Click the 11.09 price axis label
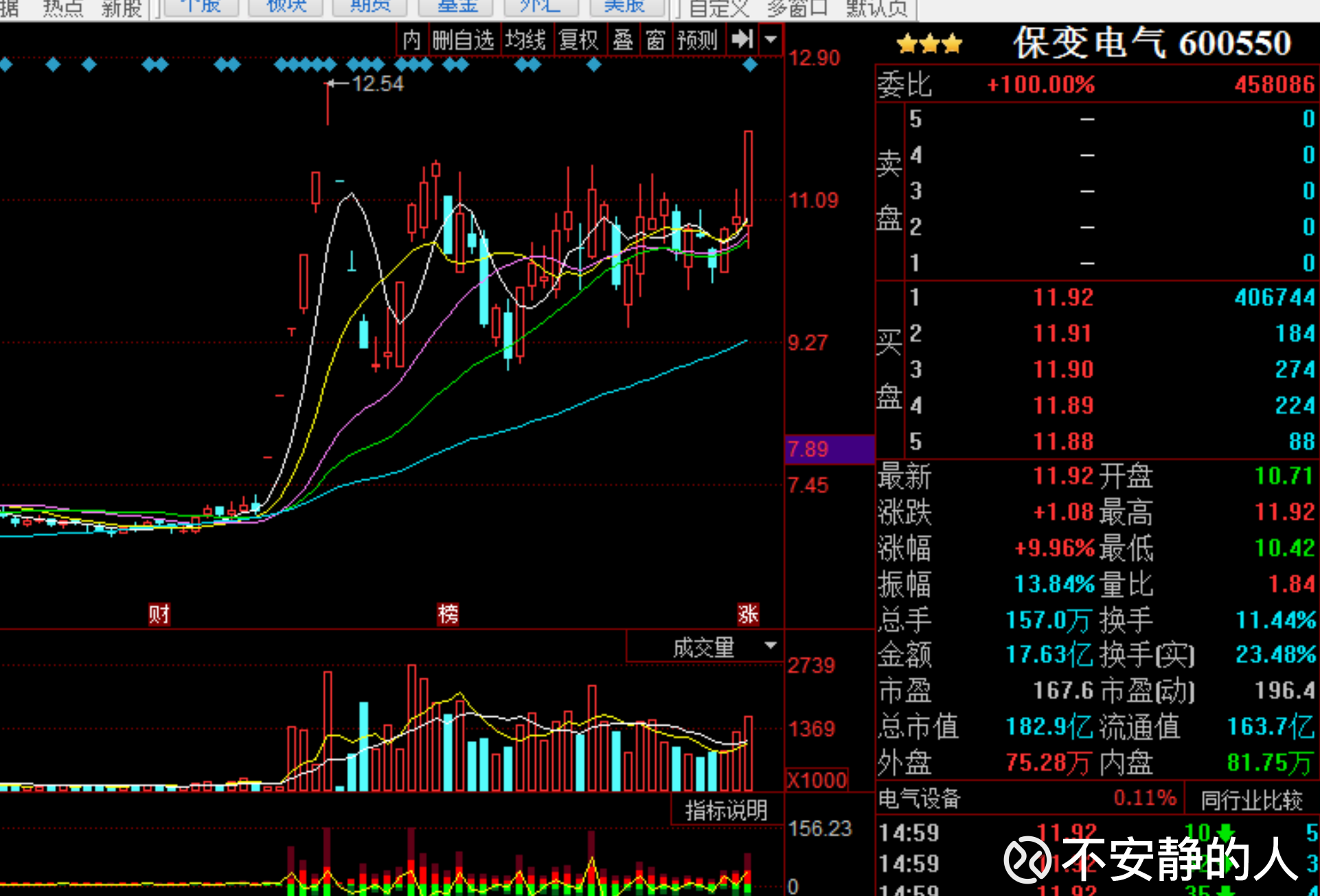This screenshot has height=896, width=1320. 813,200
